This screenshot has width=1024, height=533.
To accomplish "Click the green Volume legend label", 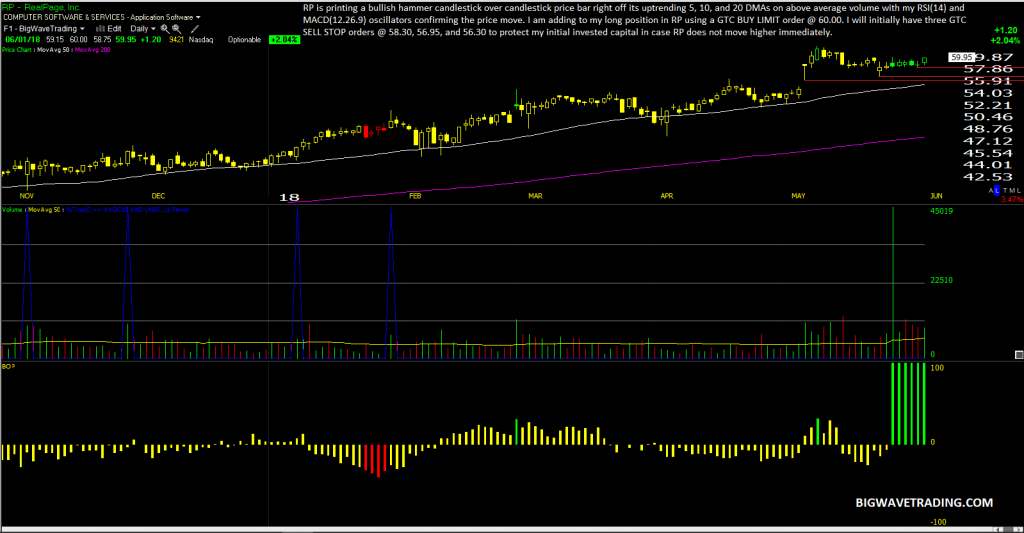I will tap(12, 210).
